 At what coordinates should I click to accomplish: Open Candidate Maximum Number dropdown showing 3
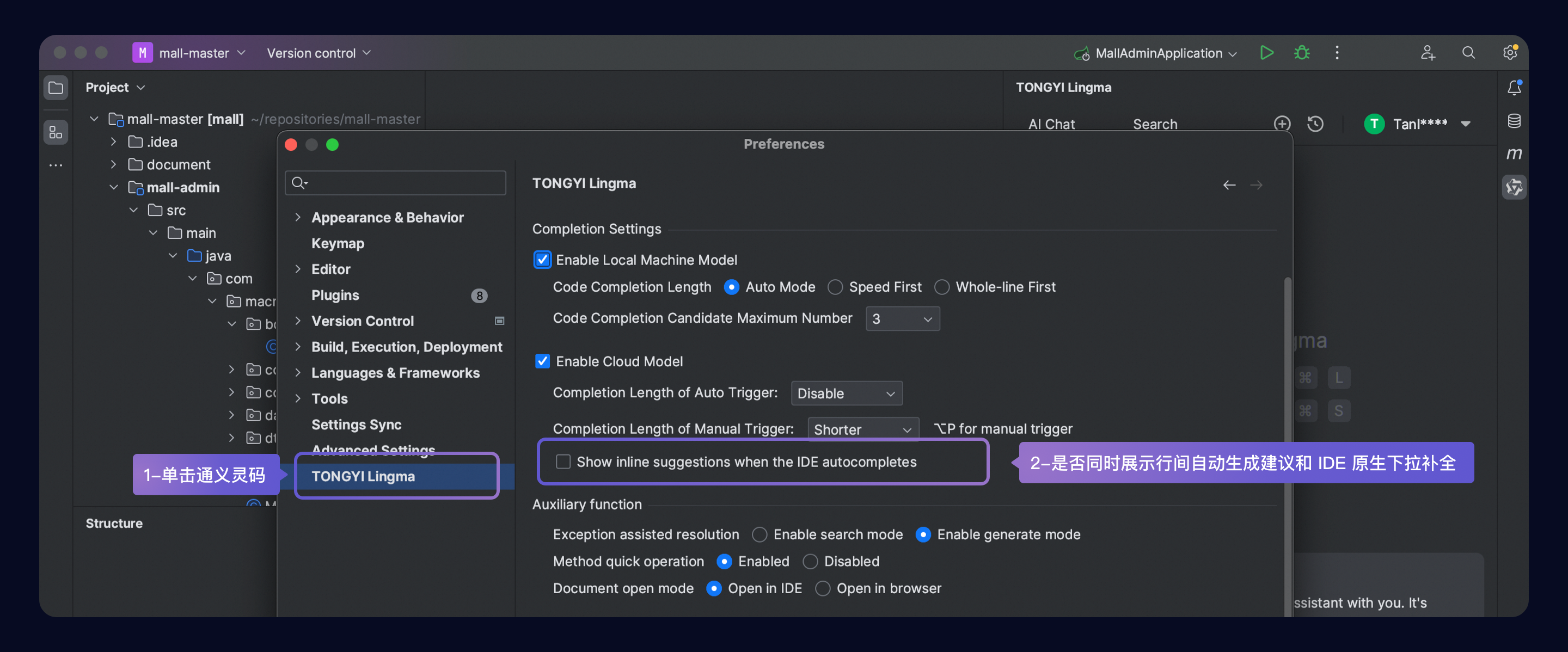tap(902, 319)
